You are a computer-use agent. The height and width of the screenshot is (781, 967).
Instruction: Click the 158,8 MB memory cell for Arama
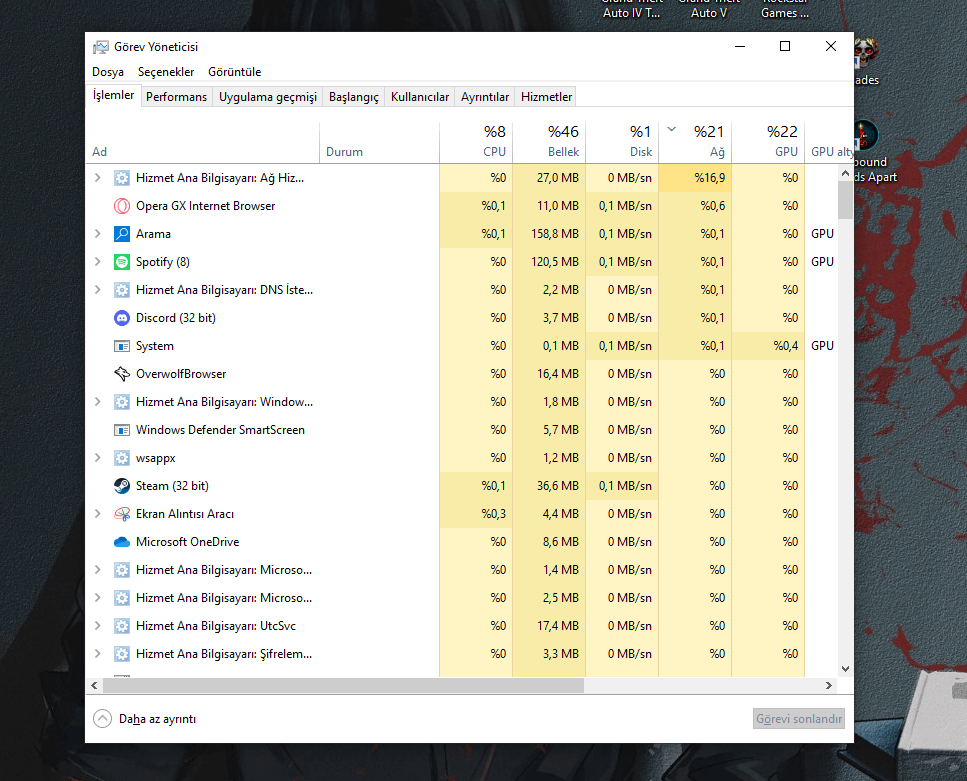(x=549, y=234)
